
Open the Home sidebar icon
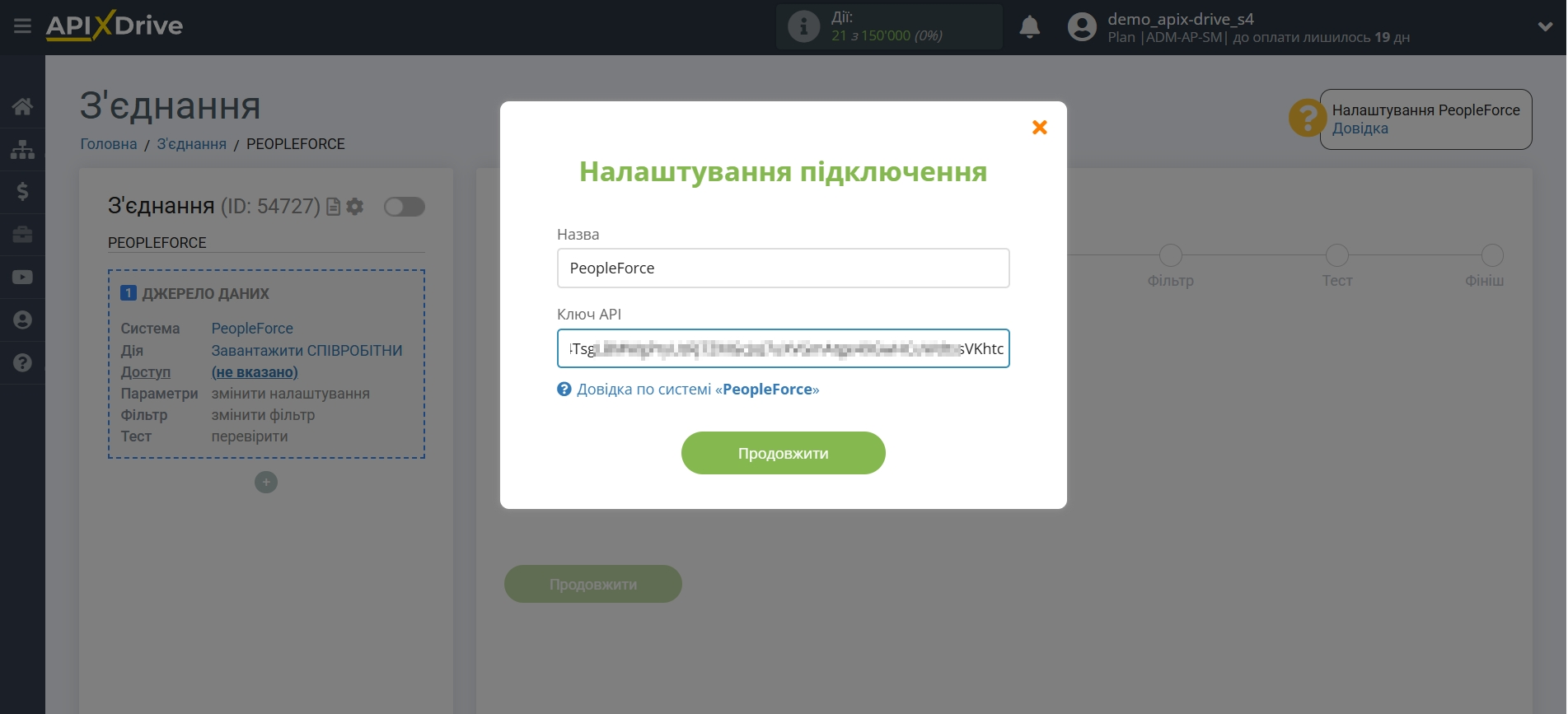click(22, 106)
